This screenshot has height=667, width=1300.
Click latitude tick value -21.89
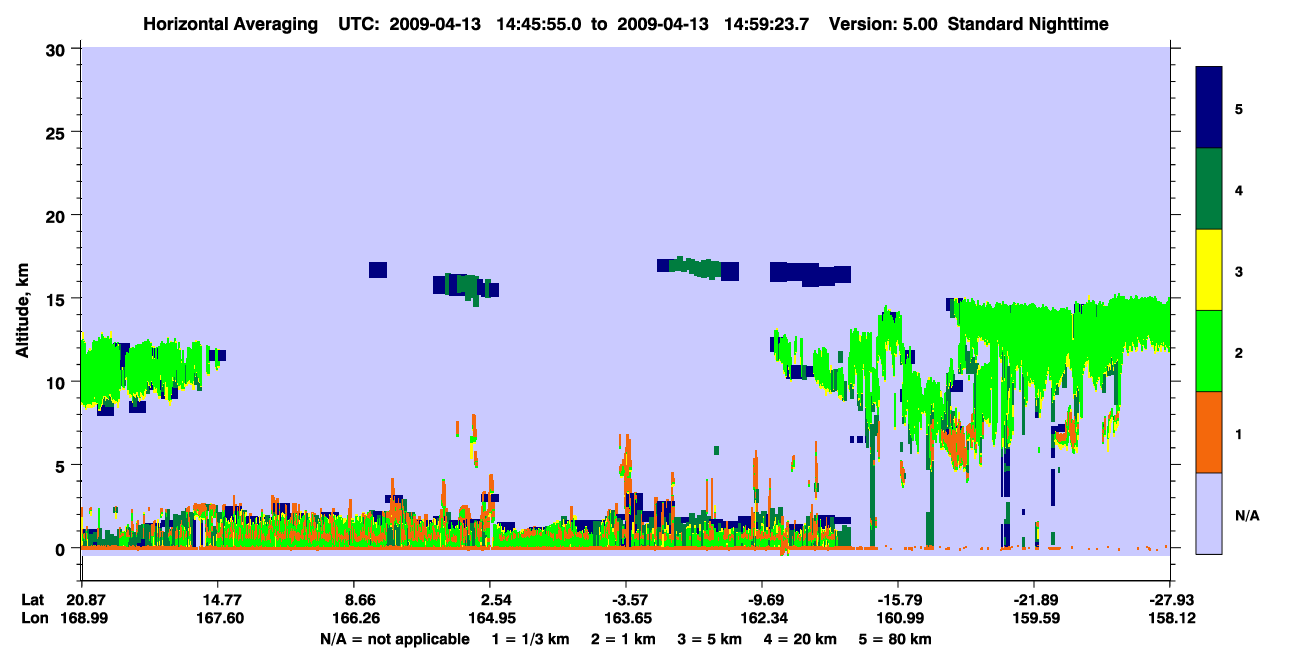pyautogui.click(x=1034, y=600)
